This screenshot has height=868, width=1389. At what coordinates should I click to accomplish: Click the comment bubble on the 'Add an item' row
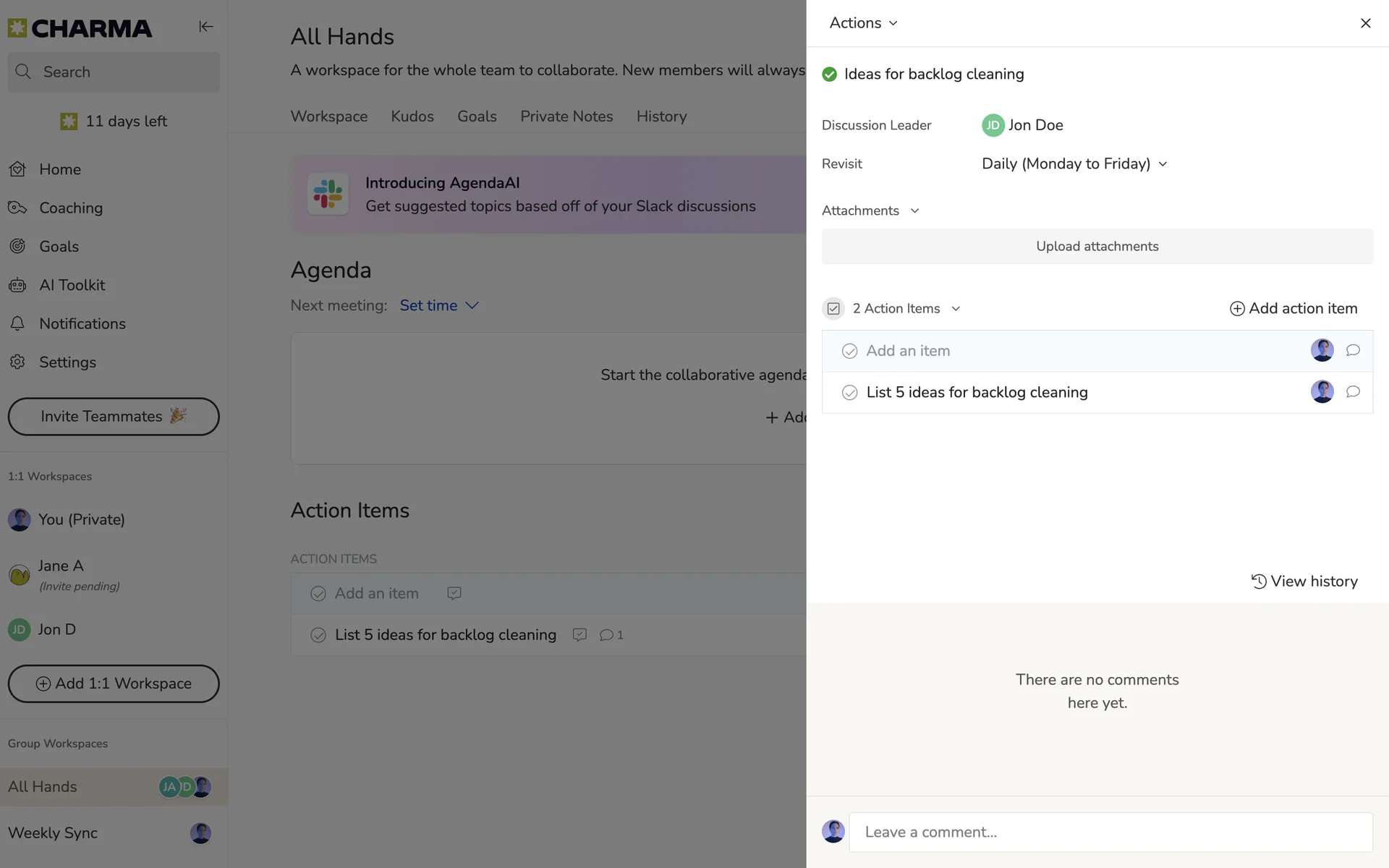(1352, 351)
